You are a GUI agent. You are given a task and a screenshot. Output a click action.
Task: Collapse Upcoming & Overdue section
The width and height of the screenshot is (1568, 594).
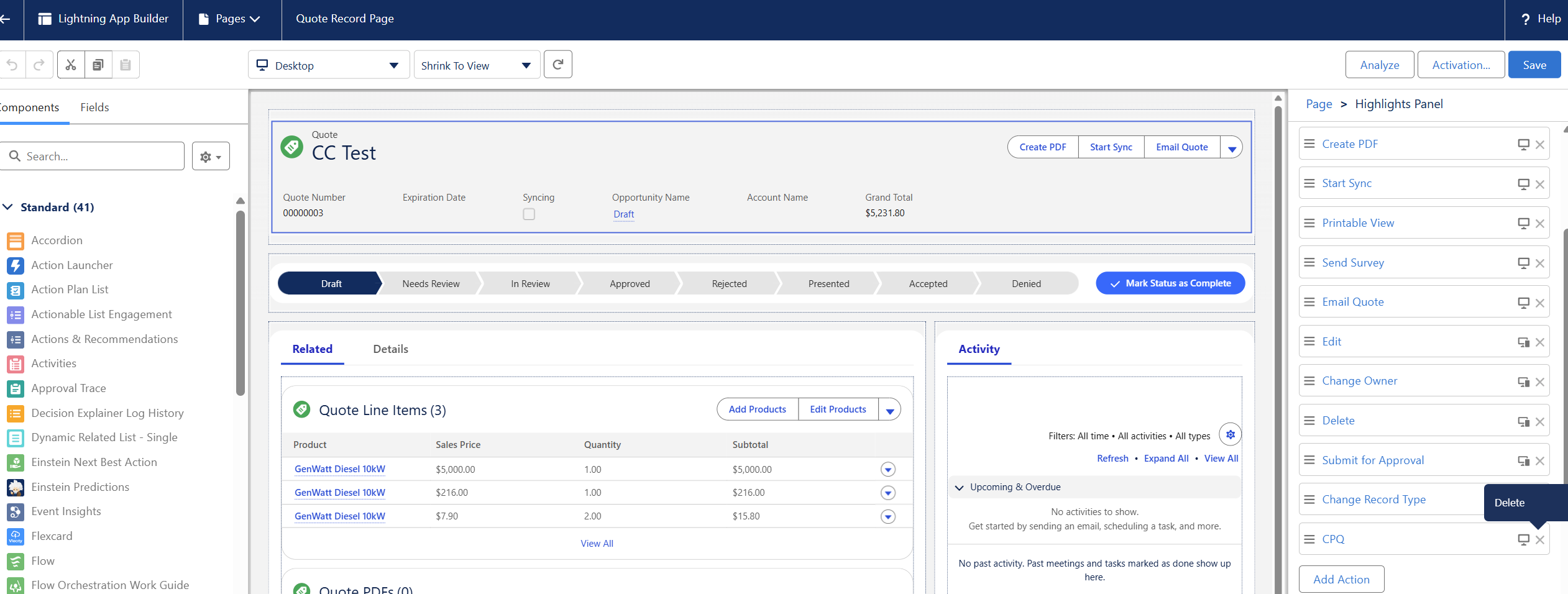(x=959, y=488)
